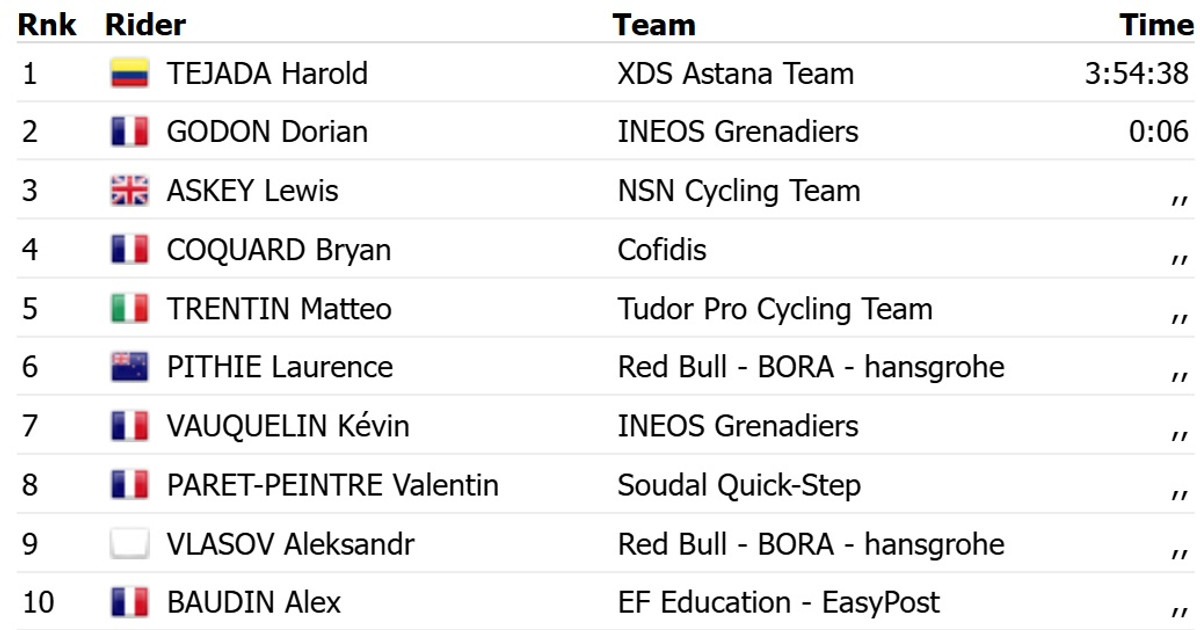Open the XDS Astana Team page
The image size is (1200, 630).
(735, 73)
